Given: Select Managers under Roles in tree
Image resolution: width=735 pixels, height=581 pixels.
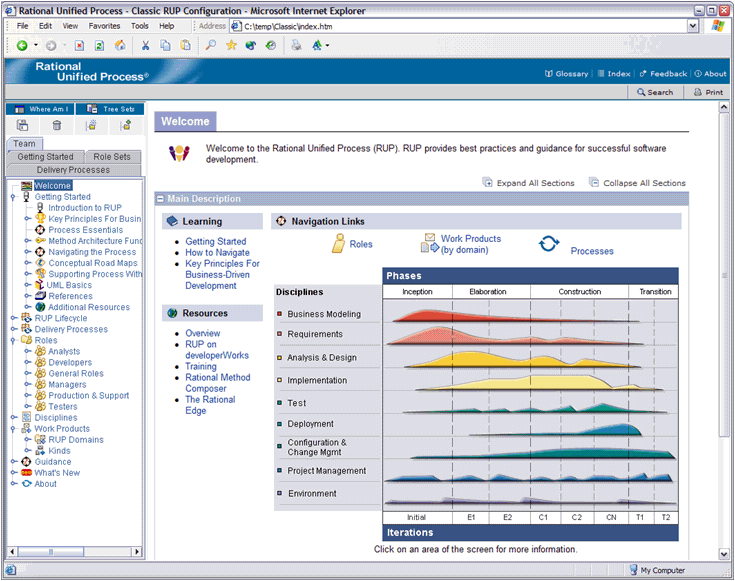Looking at the screenshot, I should [x=68, y=384].
